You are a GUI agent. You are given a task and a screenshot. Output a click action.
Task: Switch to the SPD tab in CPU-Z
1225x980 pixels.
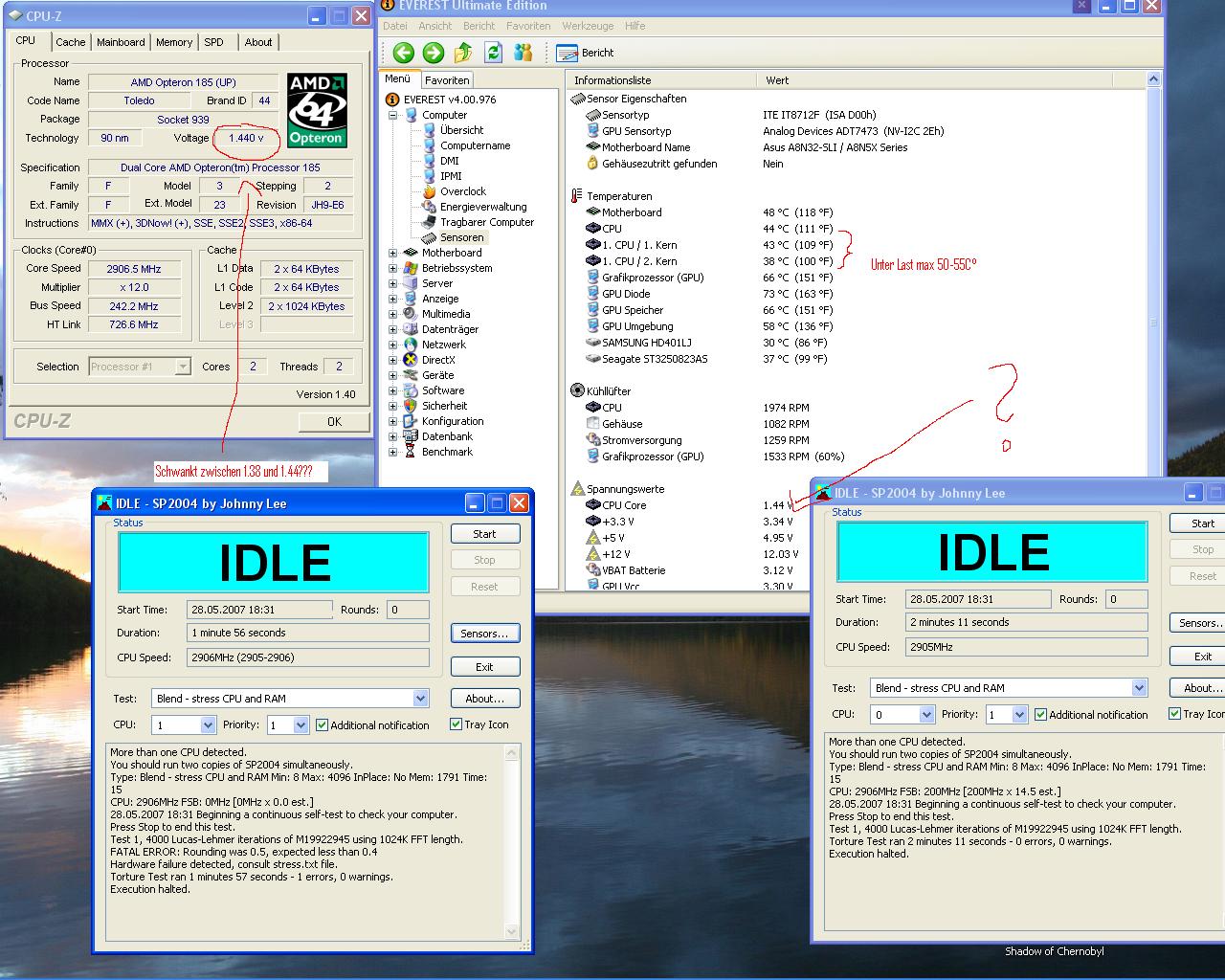click(214, 42)
